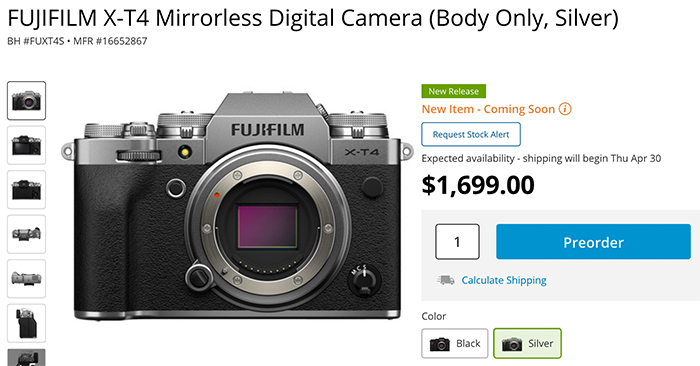The image size is (700, 366).
Task: Open the partially visible bottom thumbnail
Action: tap(26, 358)
